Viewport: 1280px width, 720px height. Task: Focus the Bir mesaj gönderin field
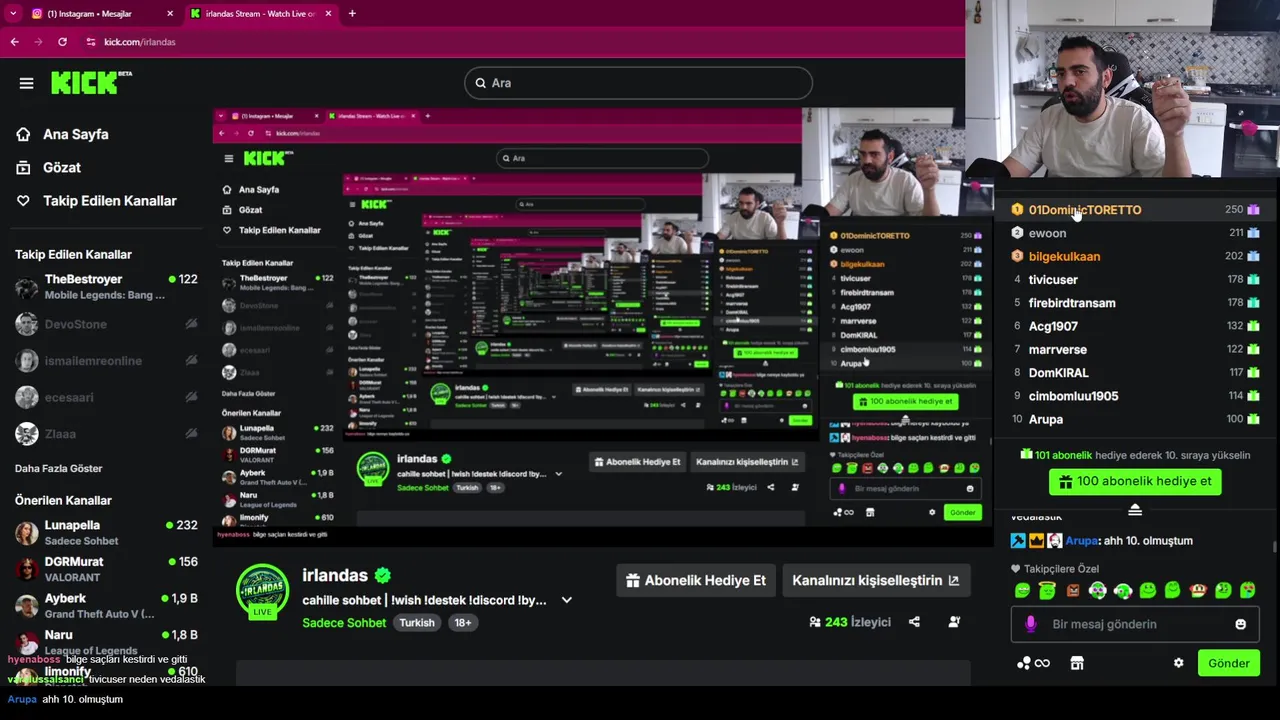[x=1135, y=624]
